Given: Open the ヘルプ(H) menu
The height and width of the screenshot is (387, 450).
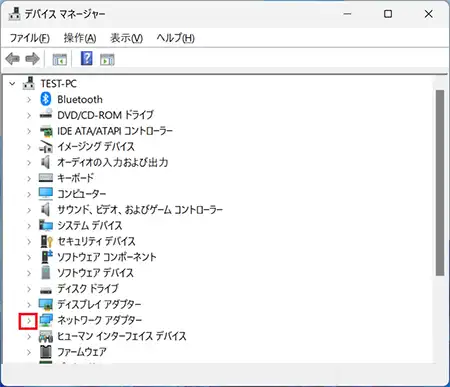Looking at the screenshot, I should click(x=176, y=38).
